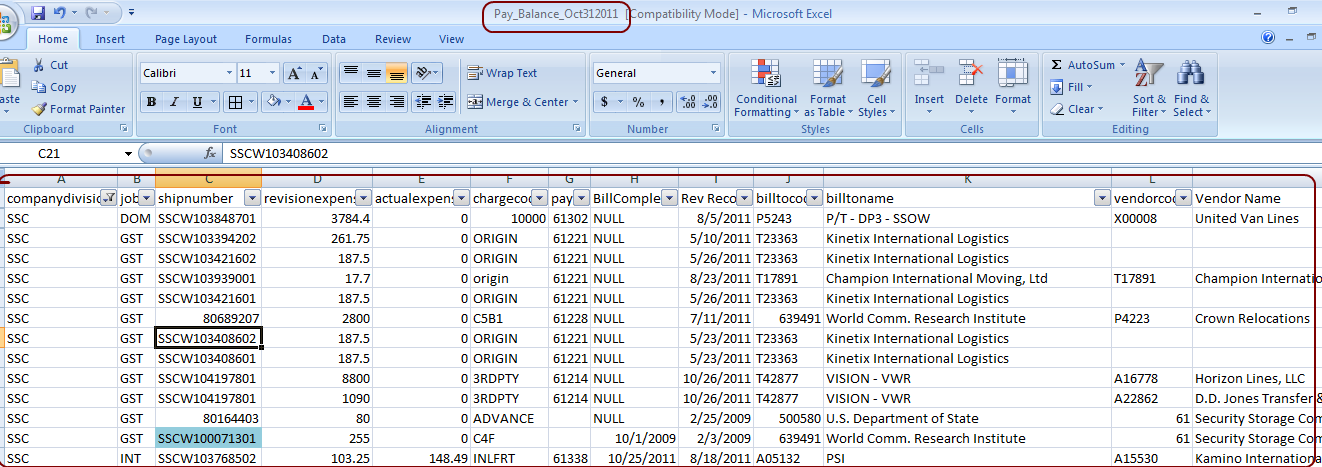Click Decrease Indent icon
The width and height of the screenshot is (1322, 467).
pos(422,102)
